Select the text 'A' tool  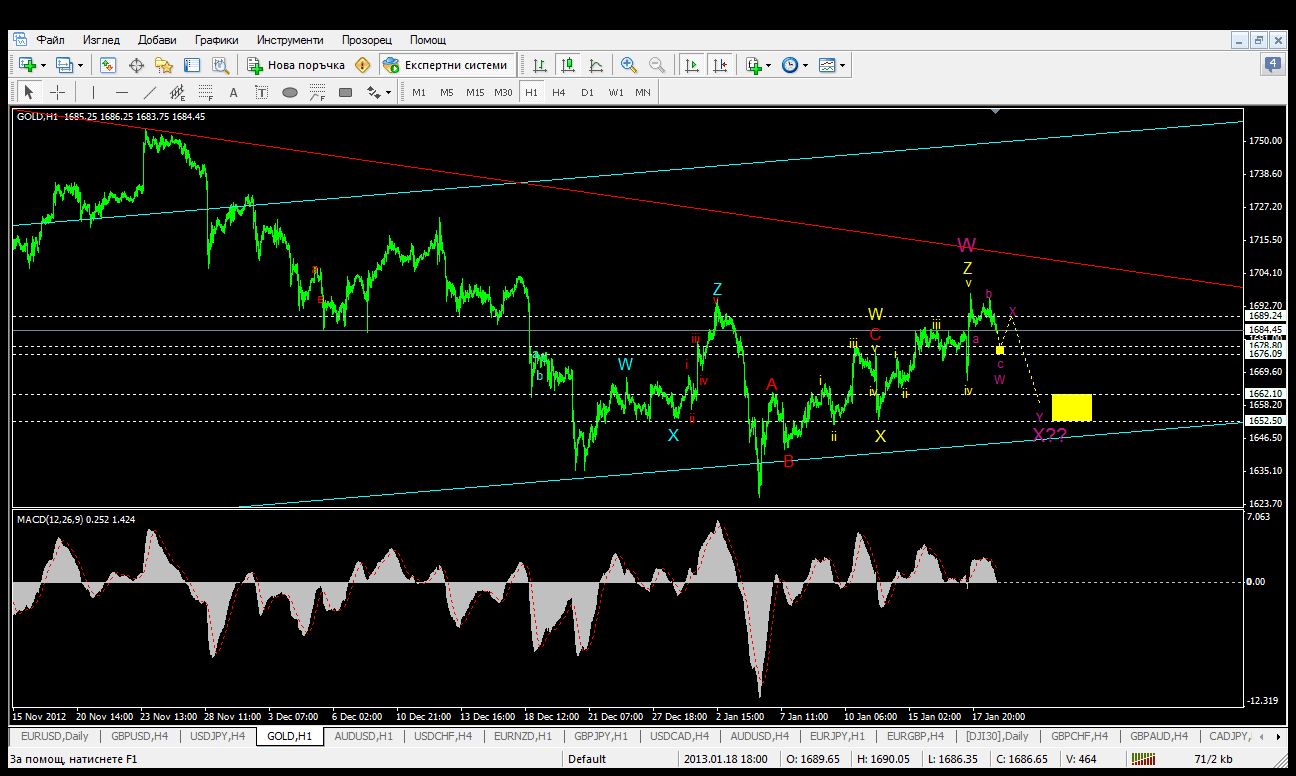coord(234,92)
